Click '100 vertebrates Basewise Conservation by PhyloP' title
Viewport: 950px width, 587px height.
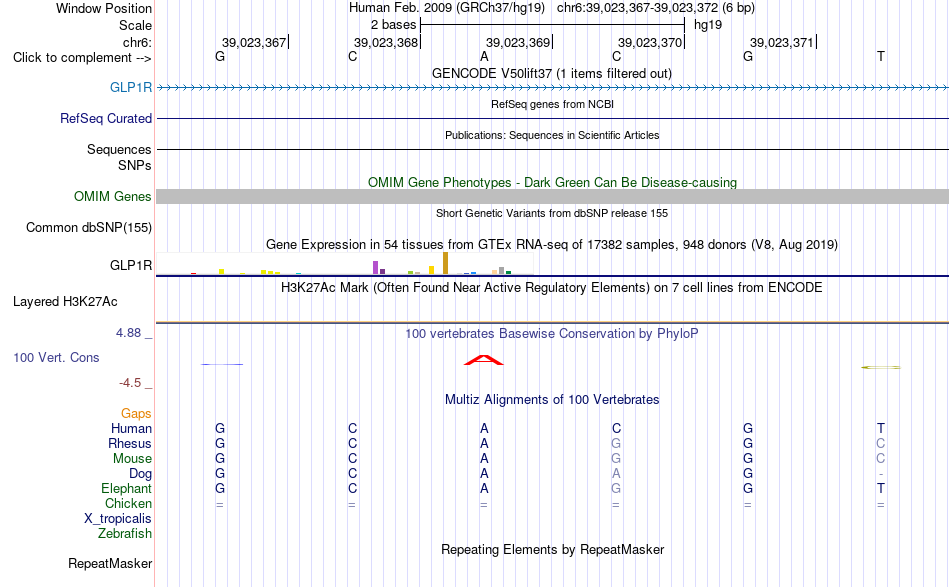click(552, 333)
